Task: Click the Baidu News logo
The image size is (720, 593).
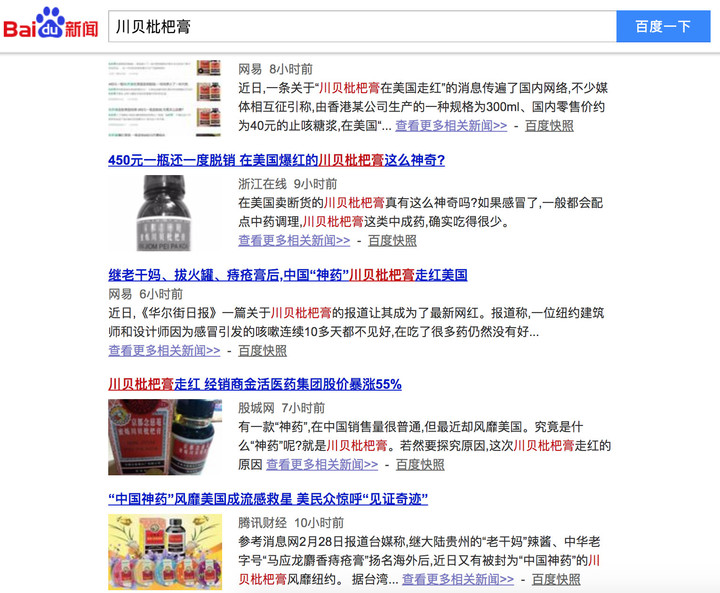Action: pyautogui.click(x=51, y=23)
